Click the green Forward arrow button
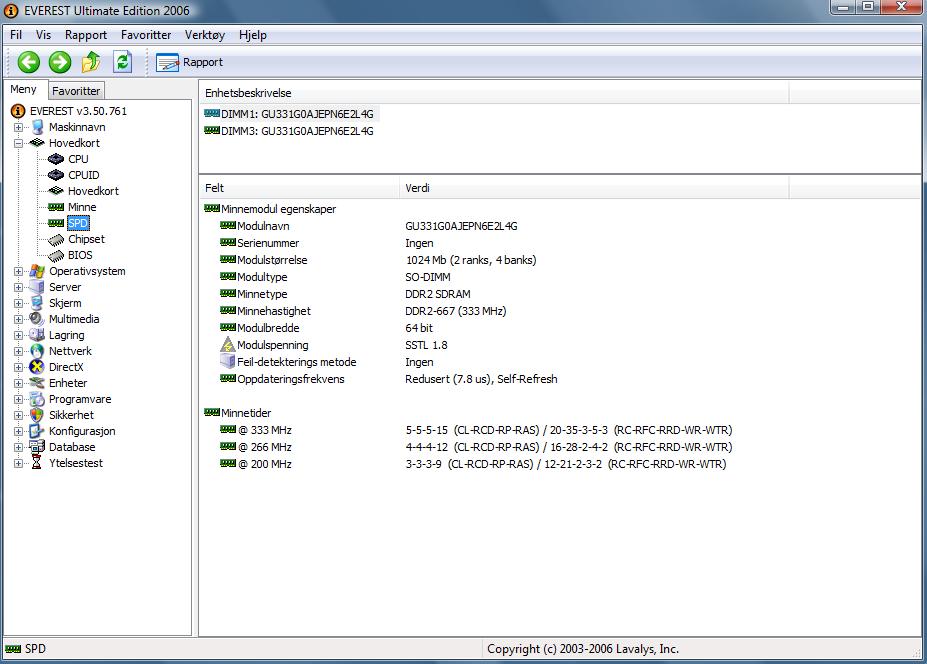 point(60,62)
